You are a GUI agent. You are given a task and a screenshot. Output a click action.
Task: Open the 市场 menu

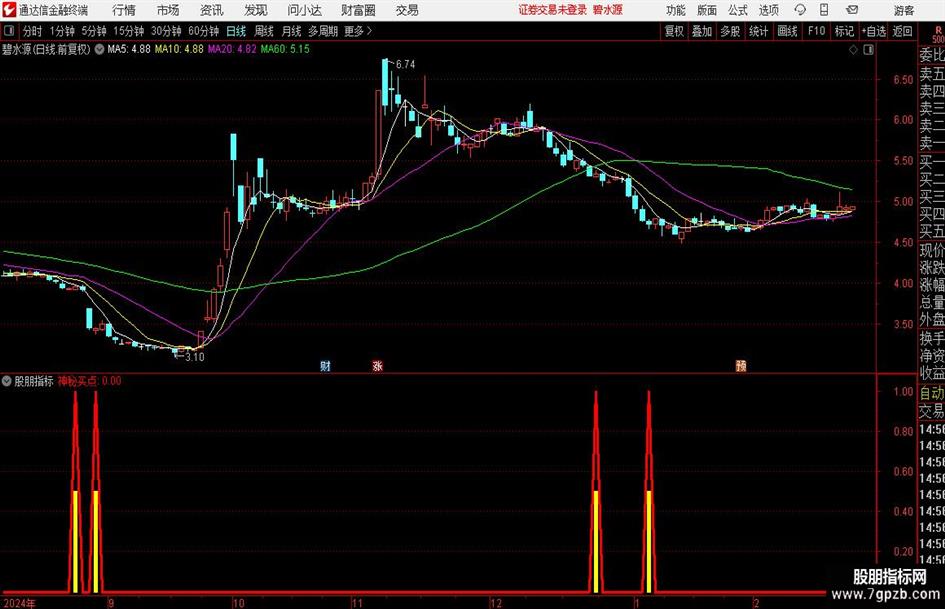[x=168, y=10]
